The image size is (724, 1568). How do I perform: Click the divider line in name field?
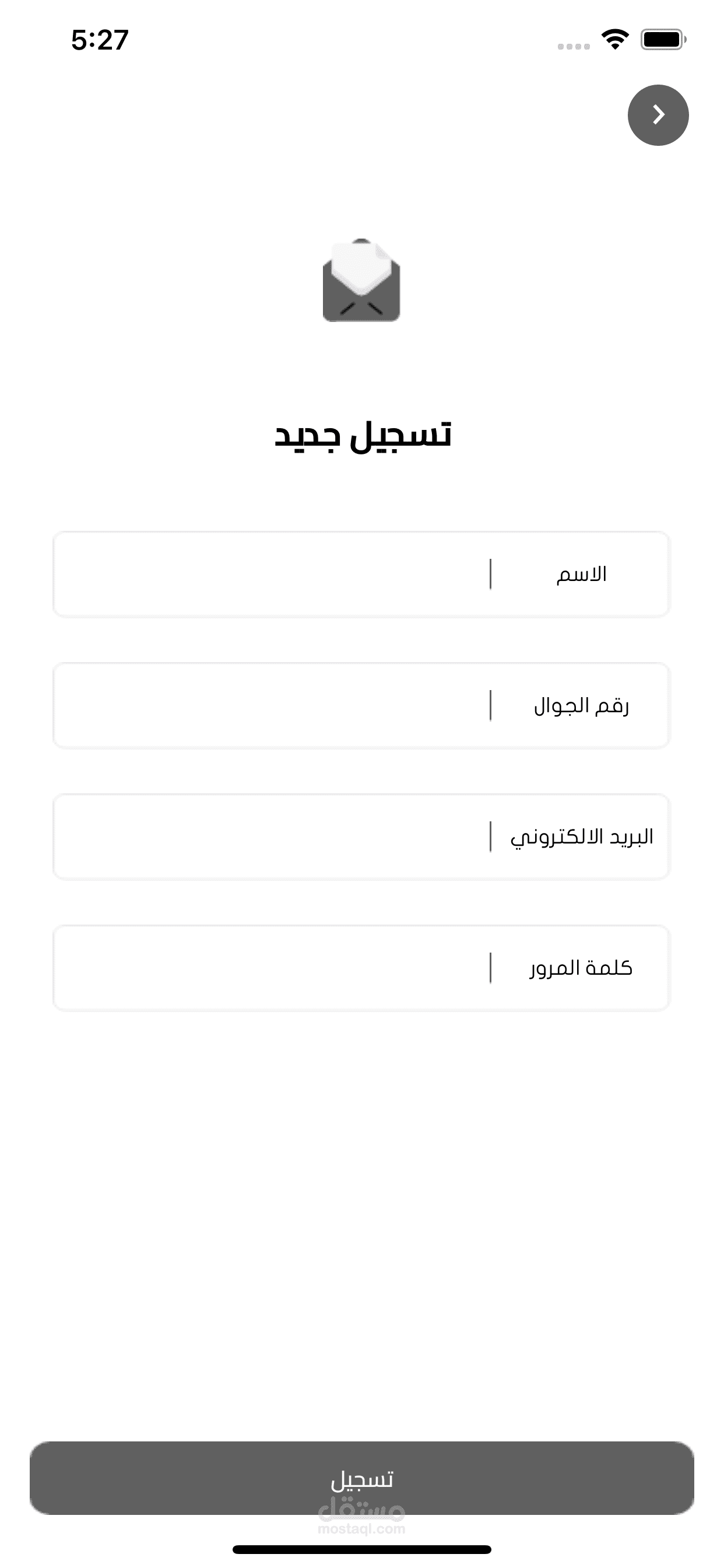(490, 574)
